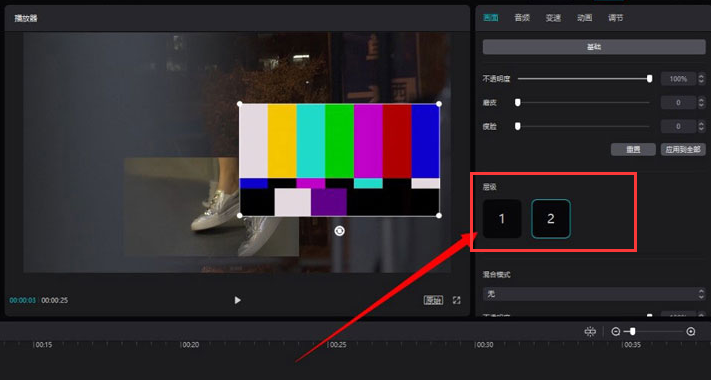Click the 瘦脸 value field
The image size is (711, 380).
coord(678,126)
